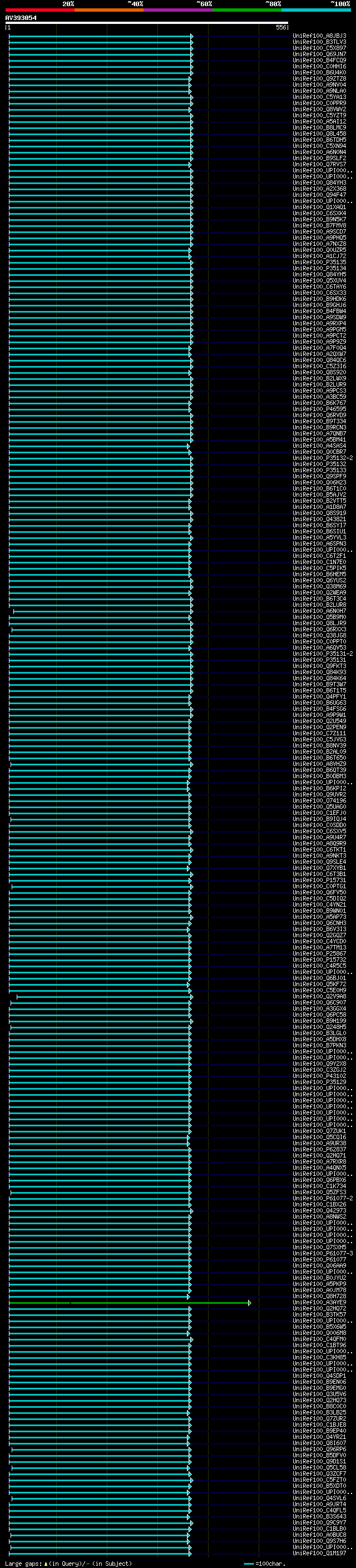Select the label UniRef100_P35131-2
This screenshot has width=356, height=1568.
[323, 654]
